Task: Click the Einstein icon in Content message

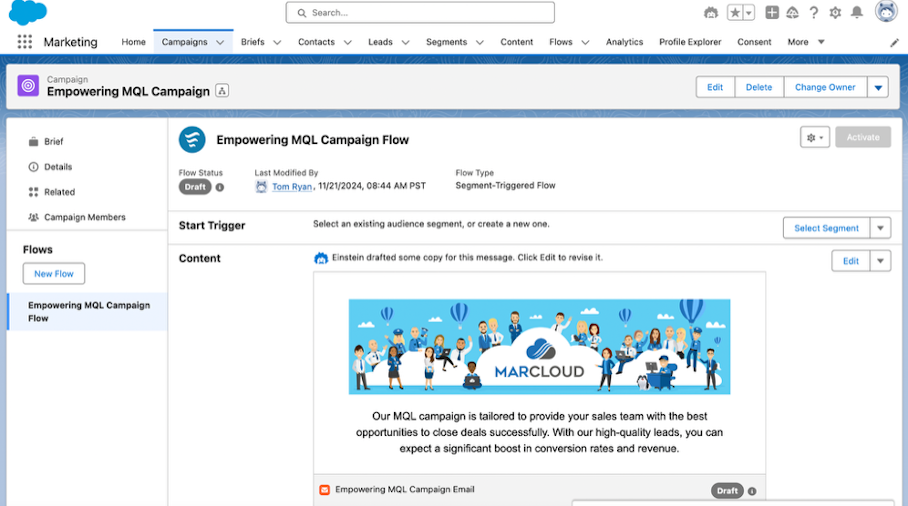Action: click(x=321, y=258)
